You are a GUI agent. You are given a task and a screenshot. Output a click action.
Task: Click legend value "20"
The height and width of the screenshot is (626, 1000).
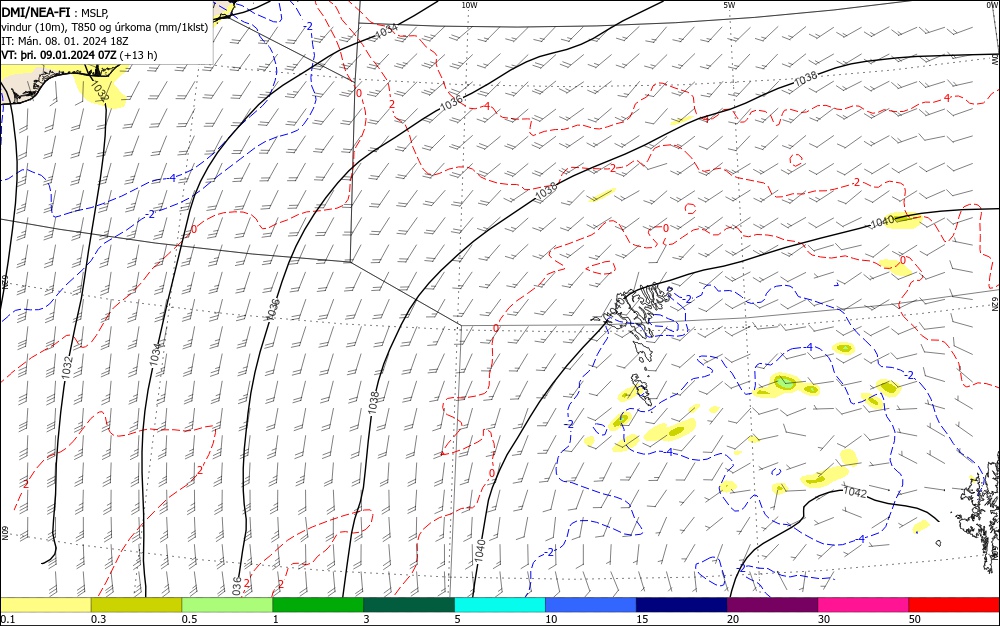click(733, 619)
